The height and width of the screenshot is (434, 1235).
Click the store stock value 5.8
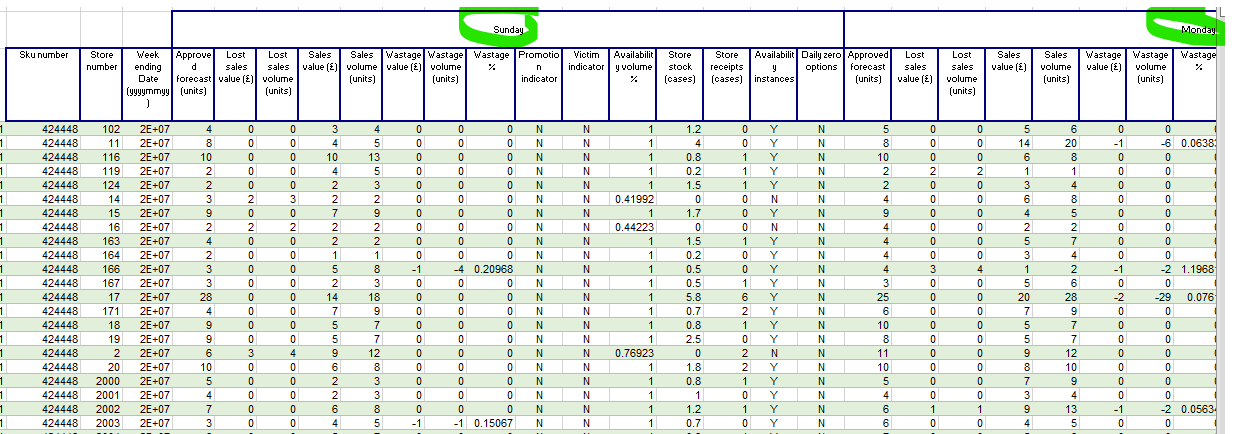click(x=680, y=297)
